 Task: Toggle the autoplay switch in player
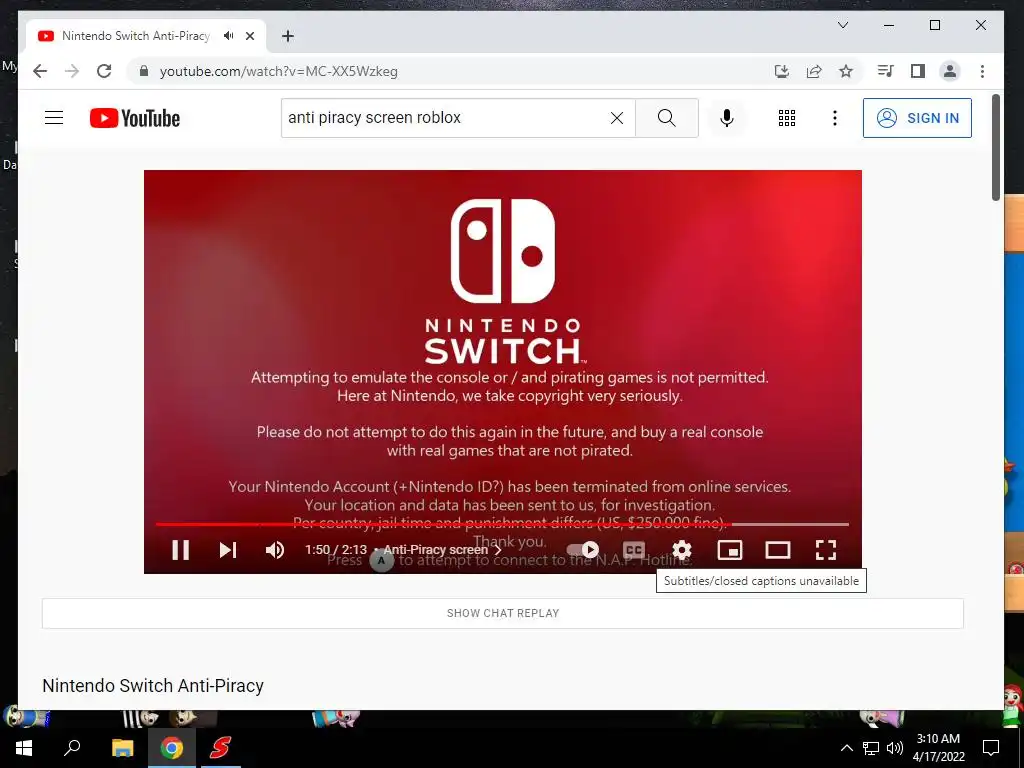(583, 550)
